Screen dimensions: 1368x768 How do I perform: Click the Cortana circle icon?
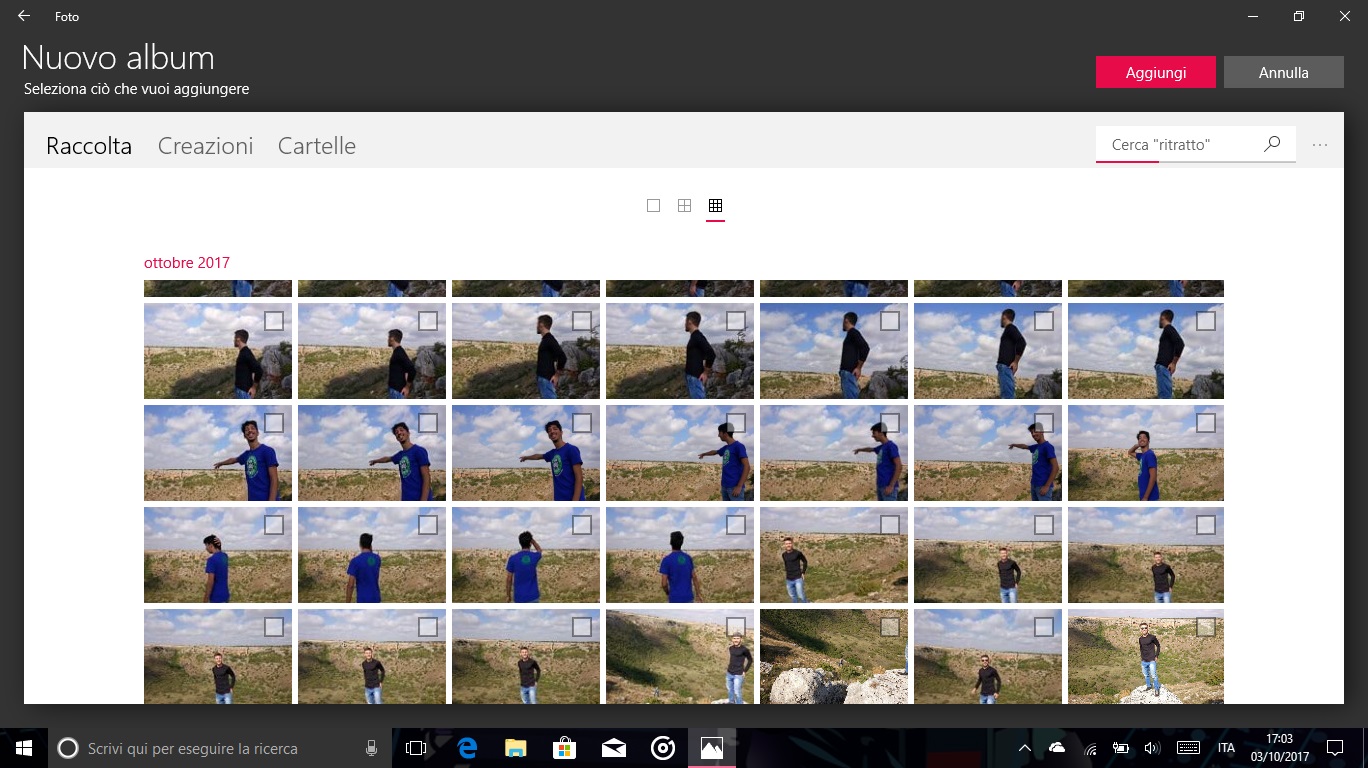(68, 748)
